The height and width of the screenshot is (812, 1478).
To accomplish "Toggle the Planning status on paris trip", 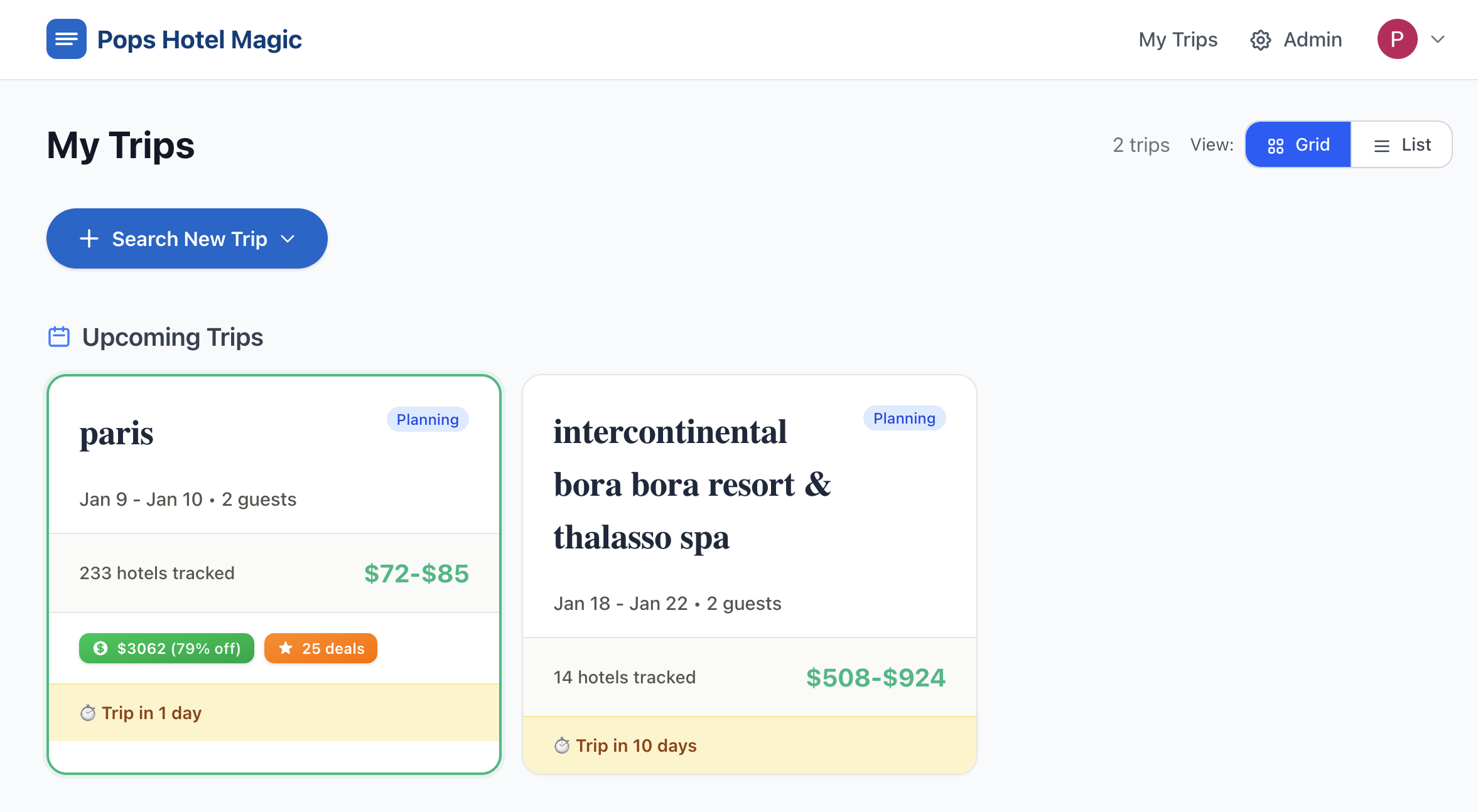I will point(428,419).
